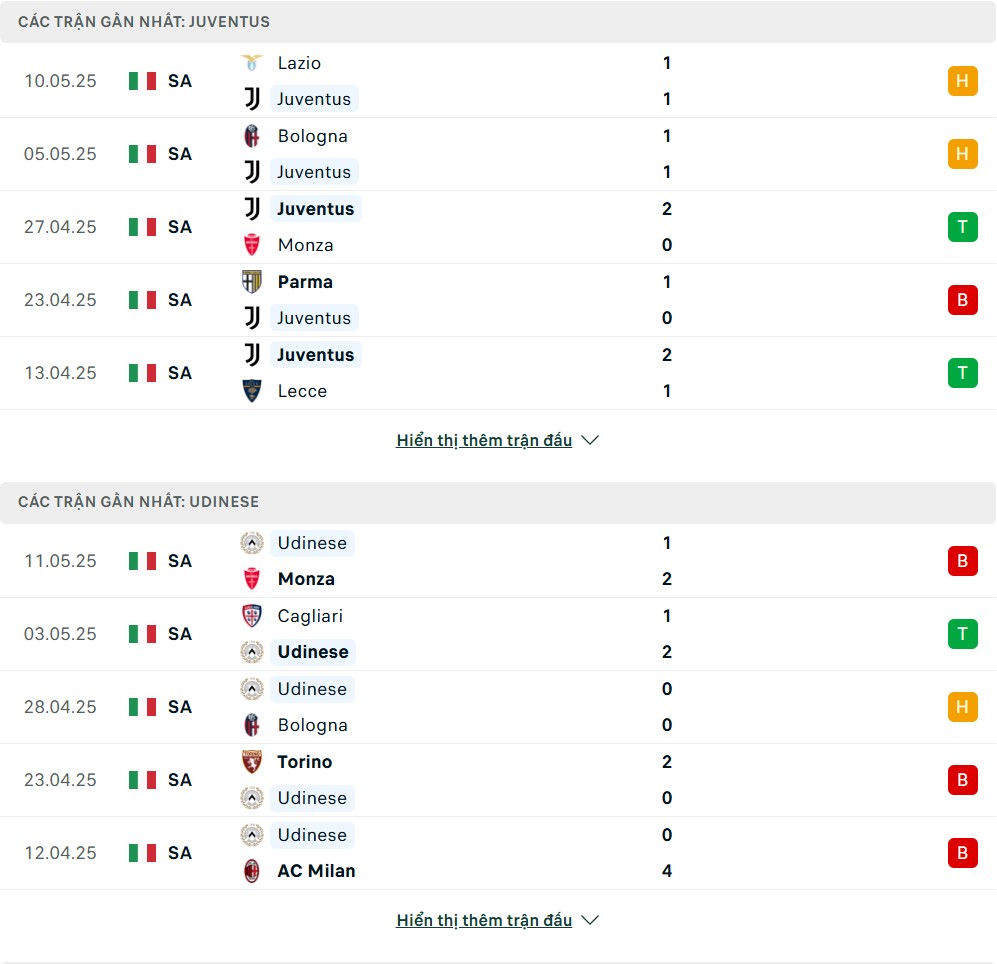The image size is (997, 964).
Task: Click the Parma club crest icon
Action: coord(252,282)
